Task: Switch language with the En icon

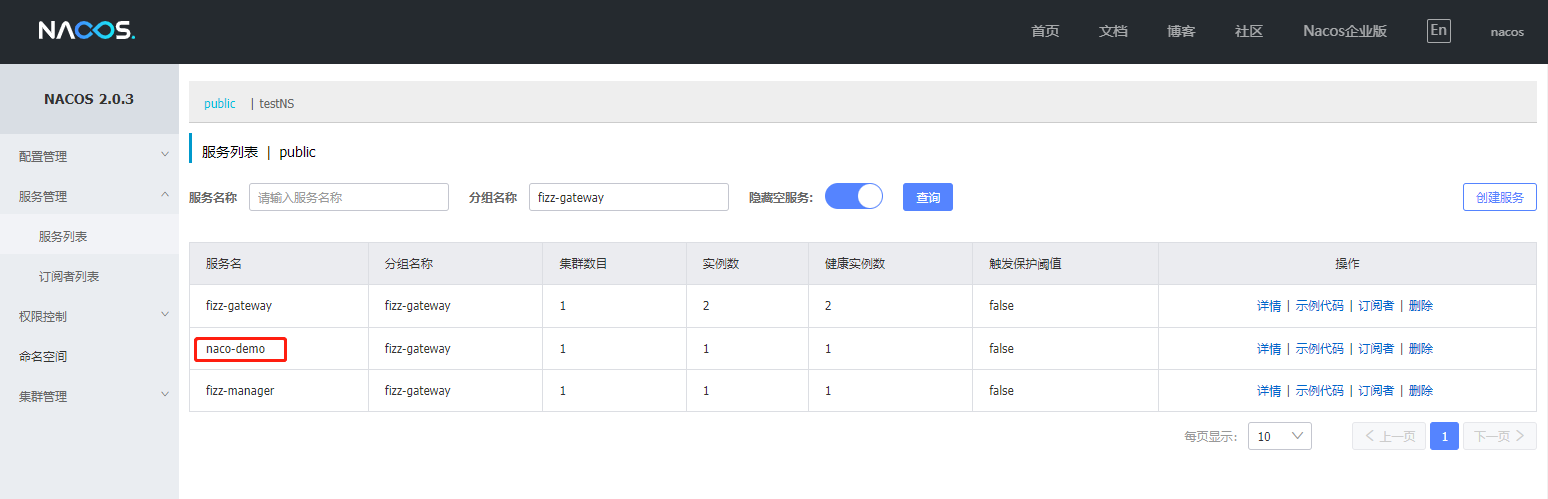Action: 1438,31
